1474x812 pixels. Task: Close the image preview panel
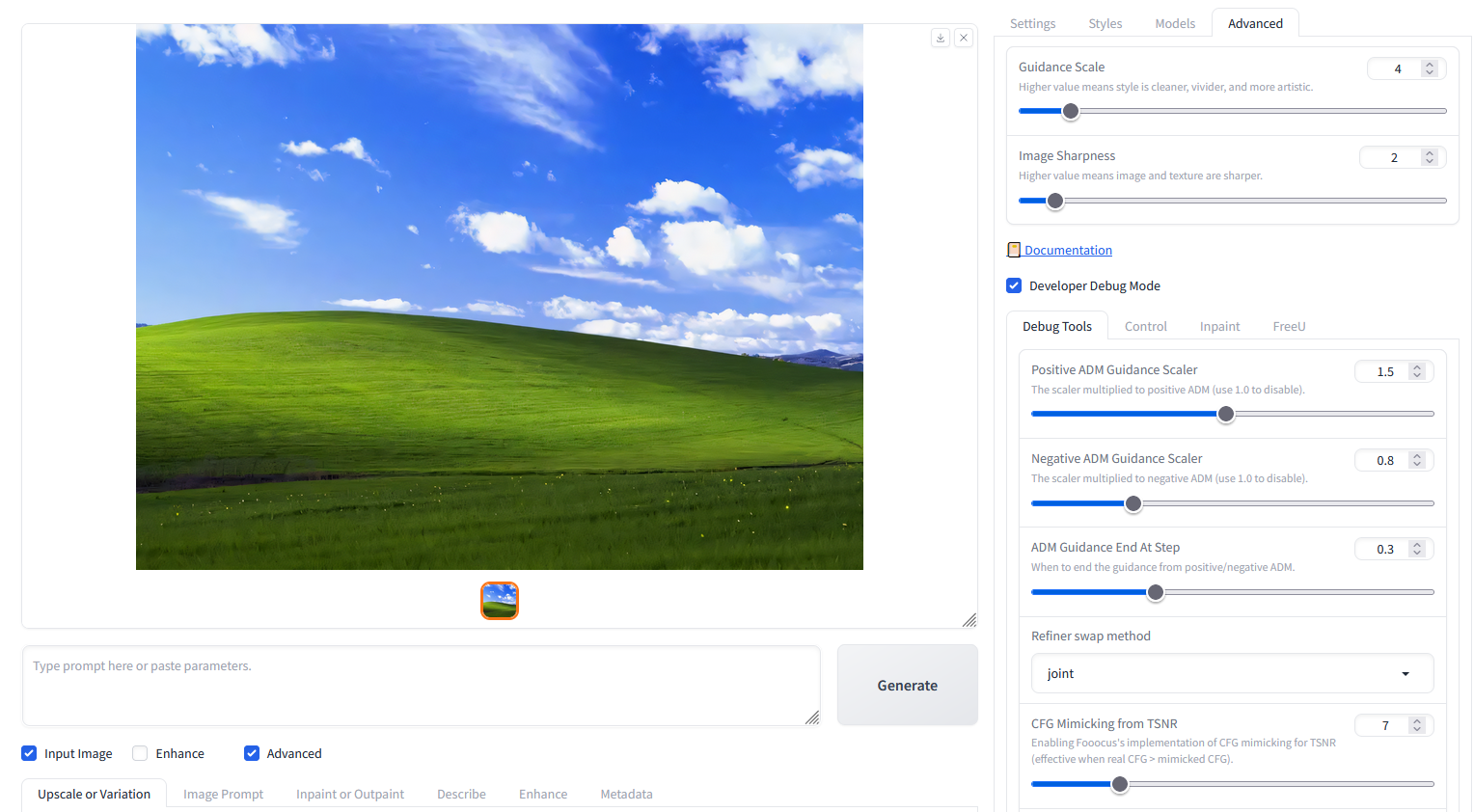click(964, 38)
